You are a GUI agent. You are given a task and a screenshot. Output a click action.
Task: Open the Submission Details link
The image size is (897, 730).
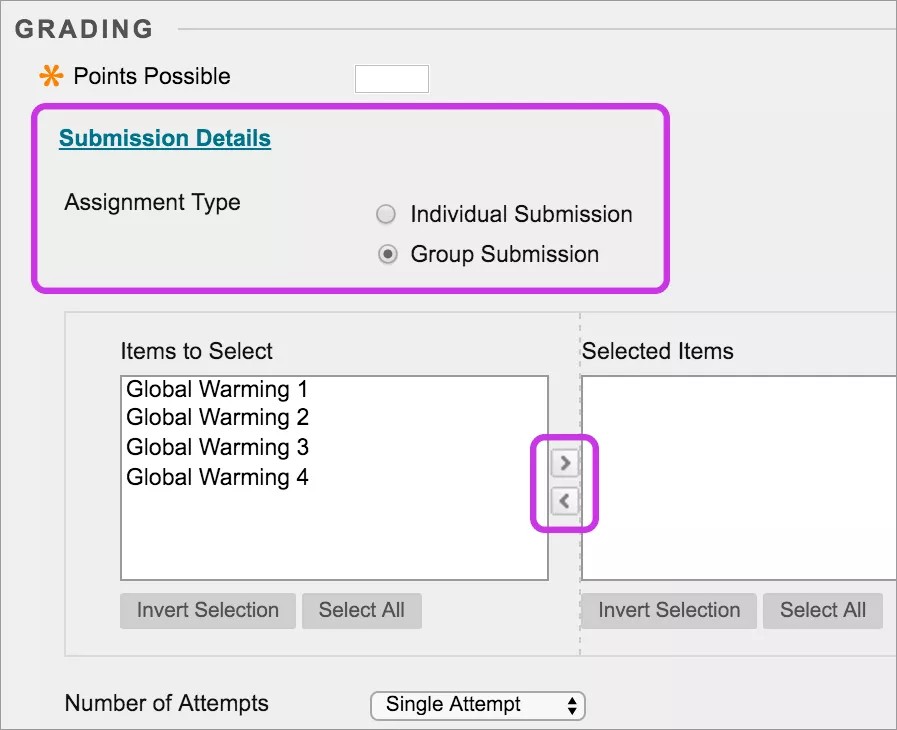tap(164, 137)
